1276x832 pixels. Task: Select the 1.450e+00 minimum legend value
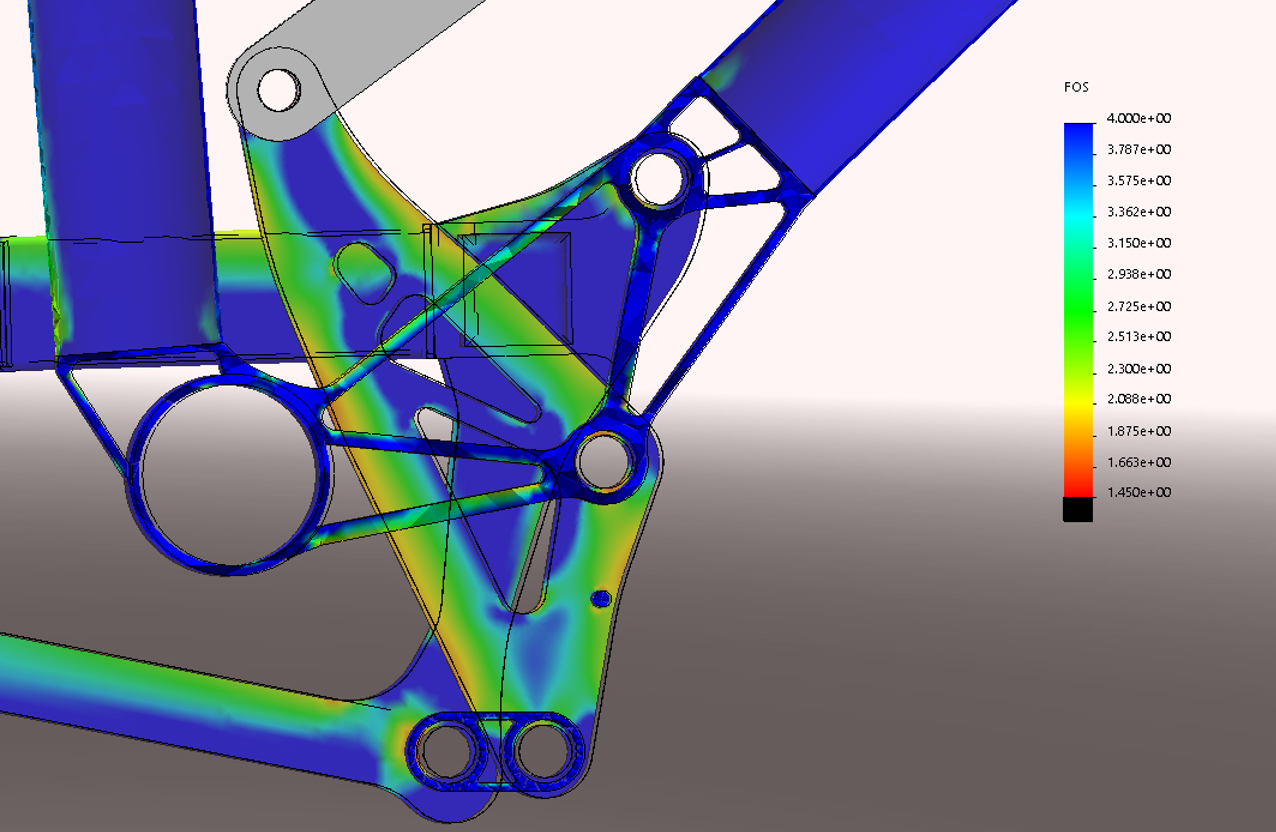pyautogui.click(x=1137, y=493)
